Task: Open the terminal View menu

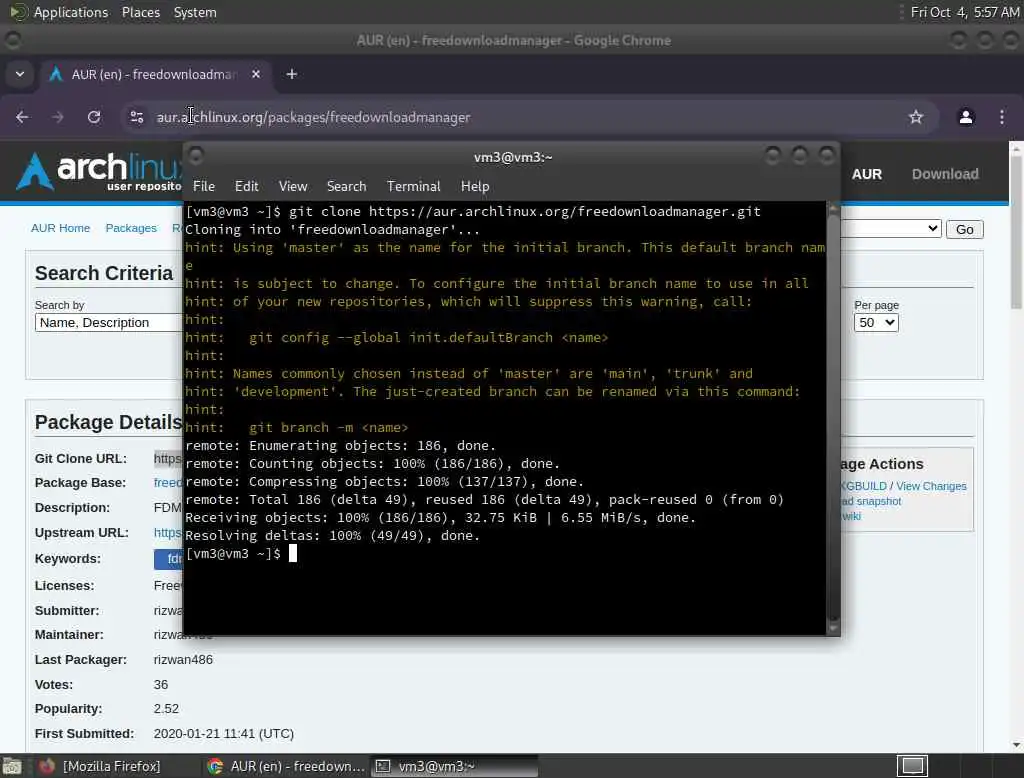Action: [293, 186]
